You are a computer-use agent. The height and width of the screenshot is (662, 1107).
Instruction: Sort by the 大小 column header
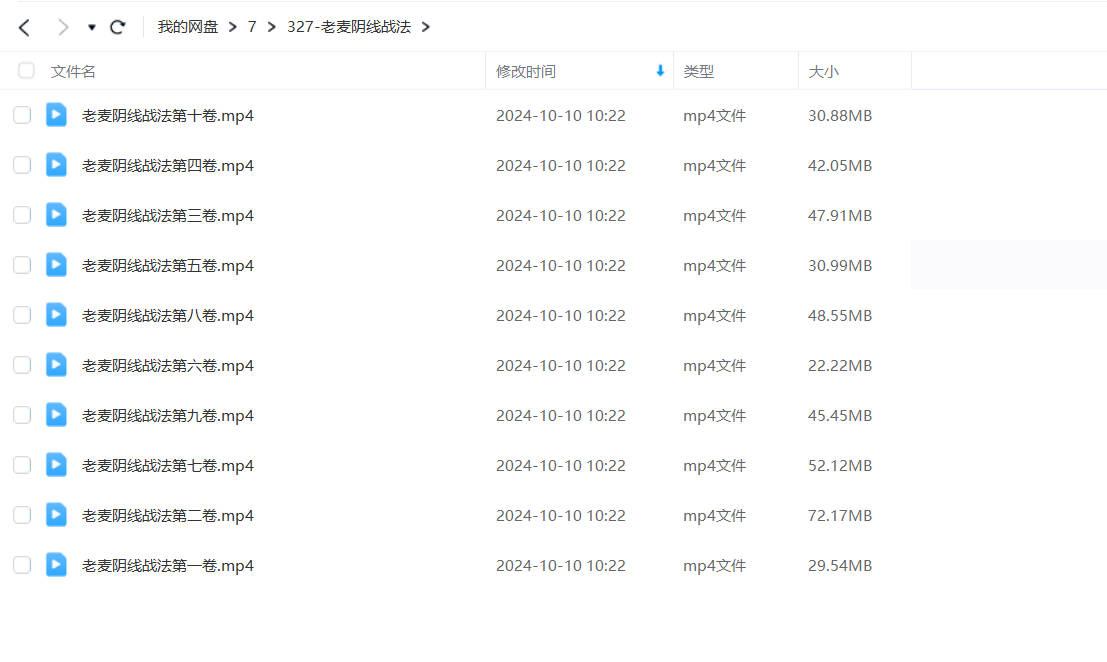coord(824,71)
